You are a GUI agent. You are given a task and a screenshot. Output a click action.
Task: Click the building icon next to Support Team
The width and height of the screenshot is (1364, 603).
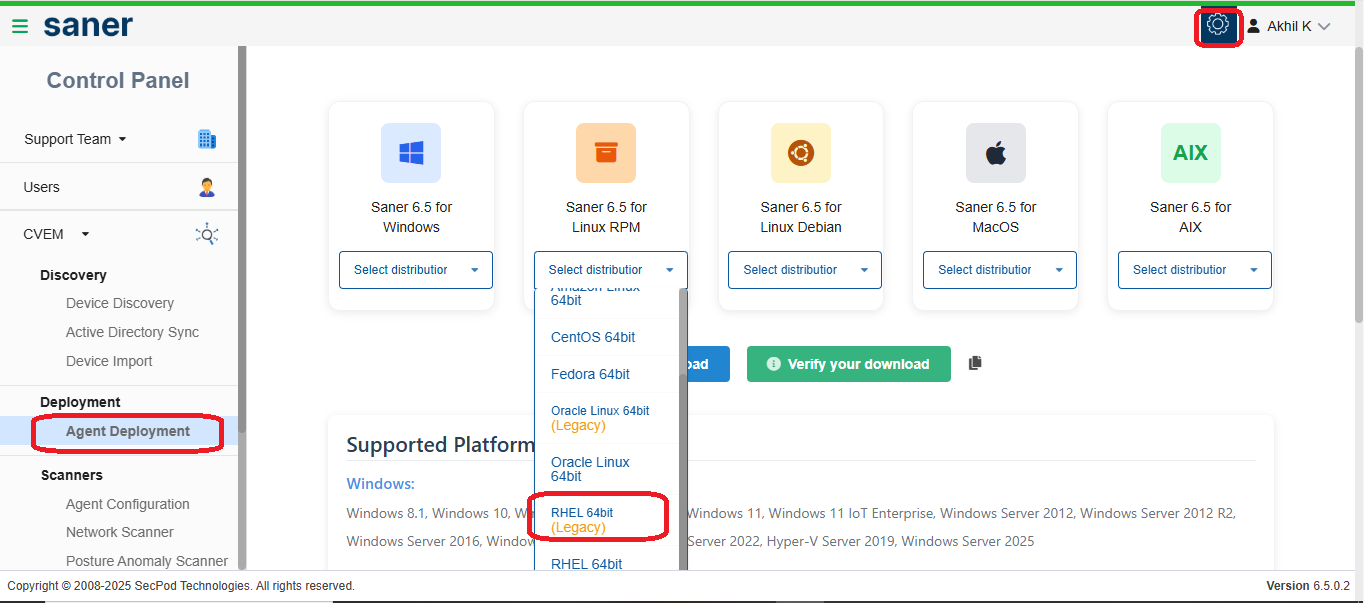[x=207, y=139]
